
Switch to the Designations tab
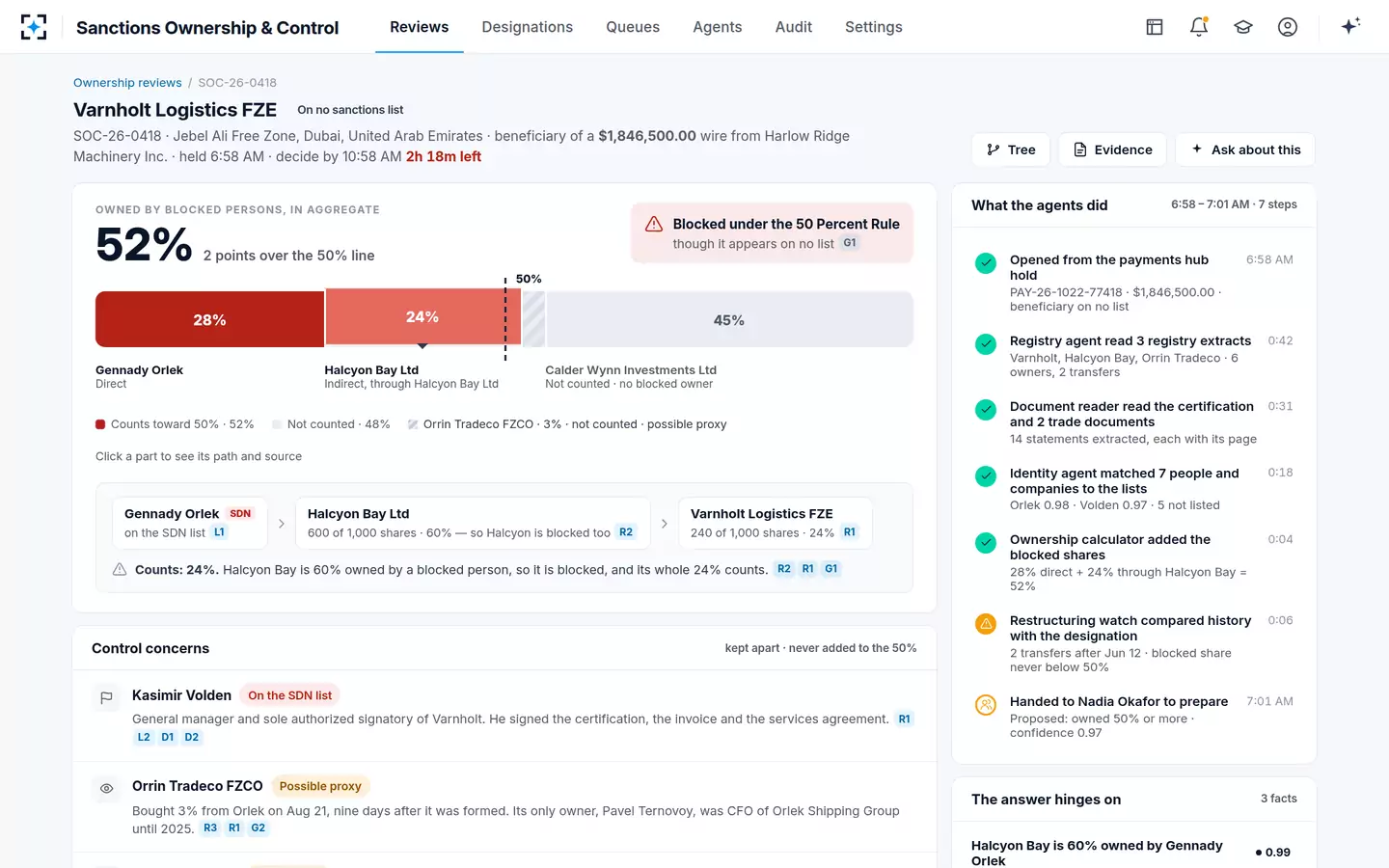(527, 27)
